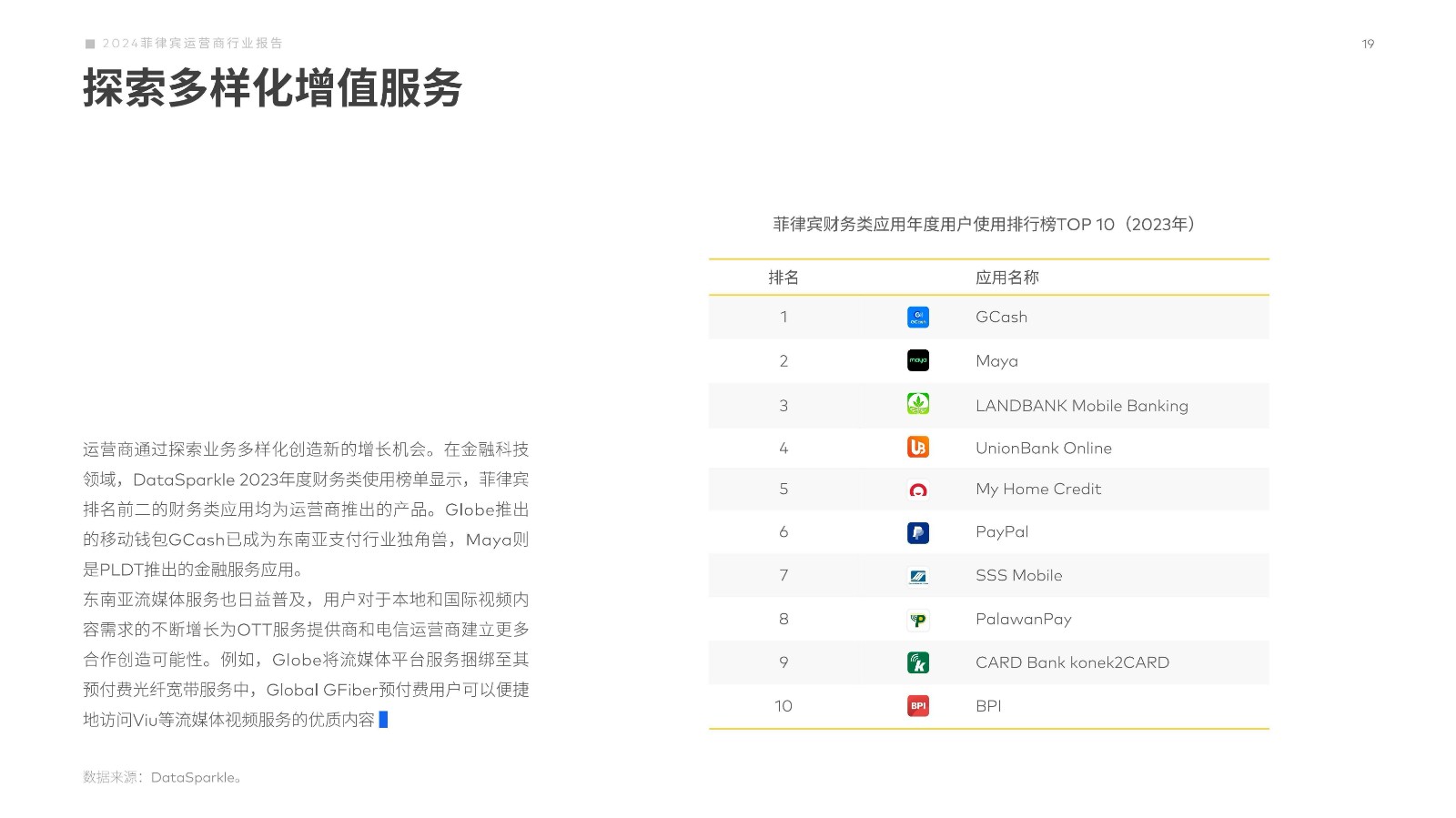Select the Maya app name text

(x=996, y=361)
